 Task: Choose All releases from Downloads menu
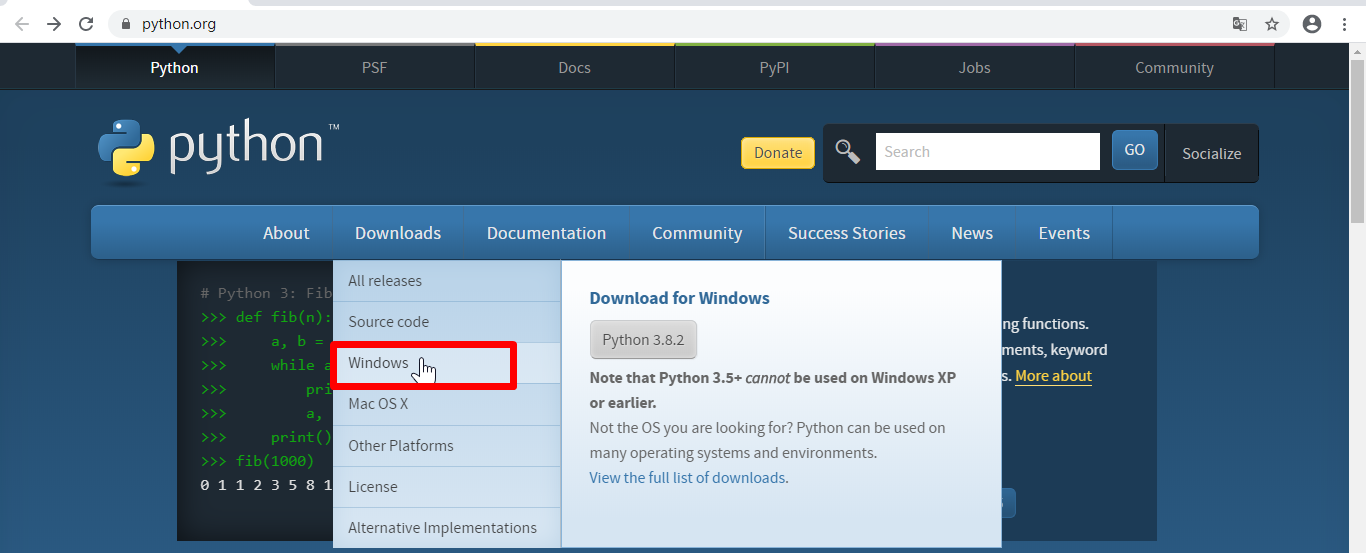pos(447,281)
